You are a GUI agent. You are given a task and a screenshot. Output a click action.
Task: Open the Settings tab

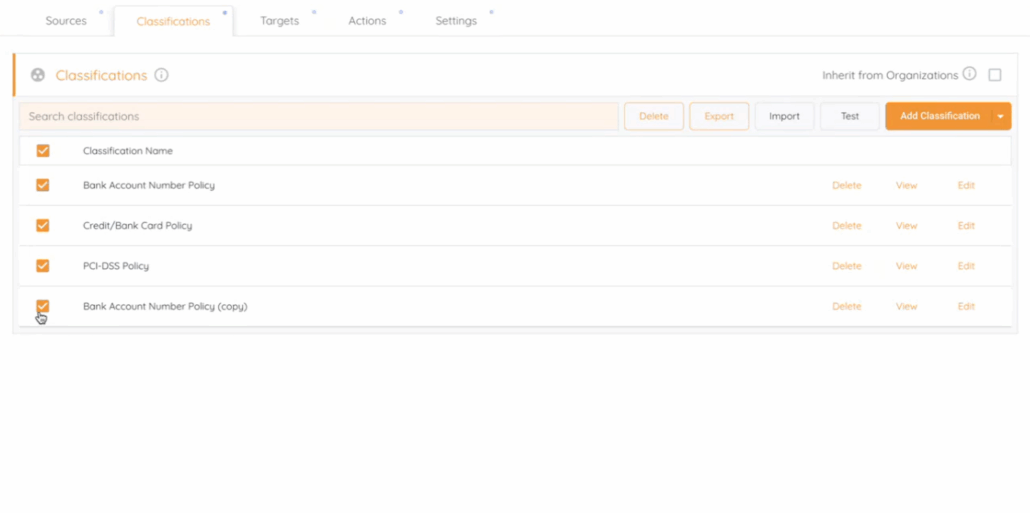point(456,21)
